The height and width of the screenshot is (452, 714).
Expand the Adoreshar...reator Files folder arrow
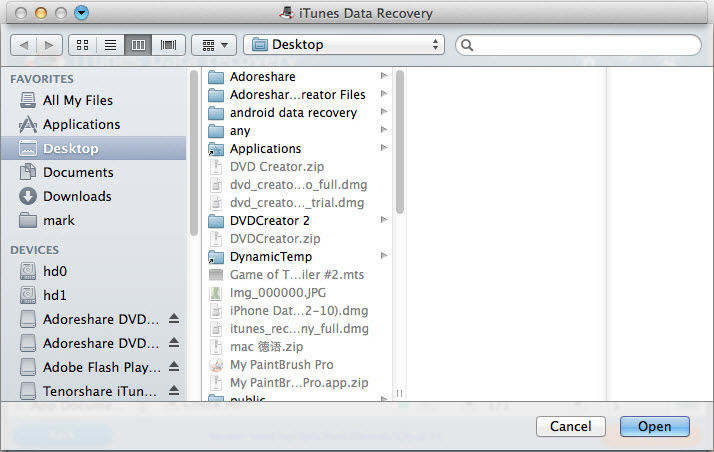tap(384, 94)
